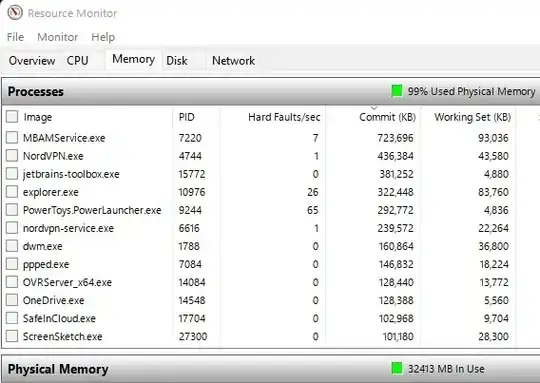540x383 pixels.
Task: Click PID 27300 cell
Action: [x=193, y=336]
